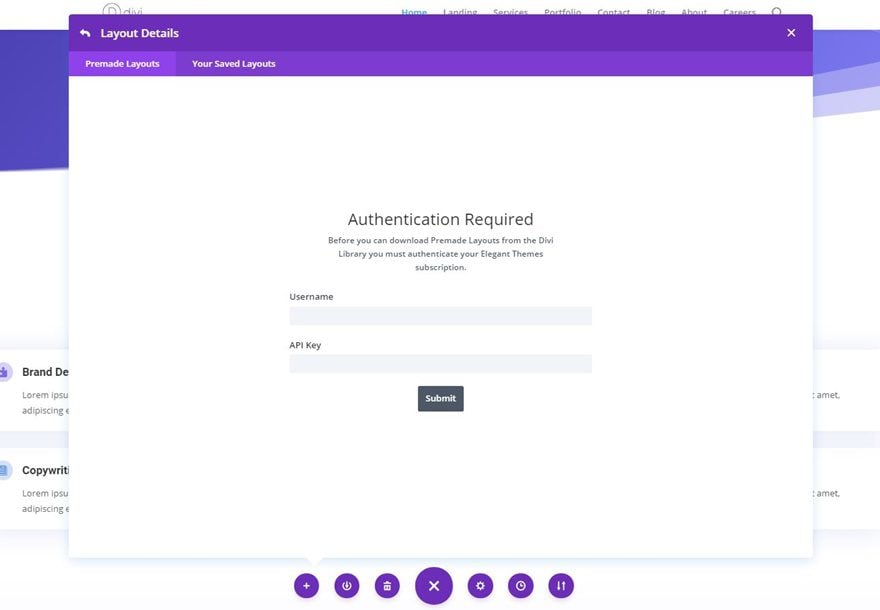Switch to the Premade Layouts tab
This screenshot has width=880, height=610.
coord(122,63)
